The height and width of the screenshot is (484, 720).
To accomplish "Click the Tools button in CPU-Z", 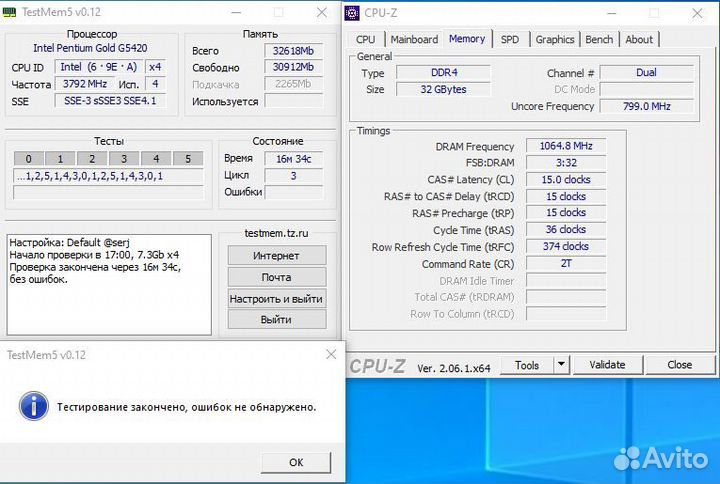I will (x=527, y=366).
